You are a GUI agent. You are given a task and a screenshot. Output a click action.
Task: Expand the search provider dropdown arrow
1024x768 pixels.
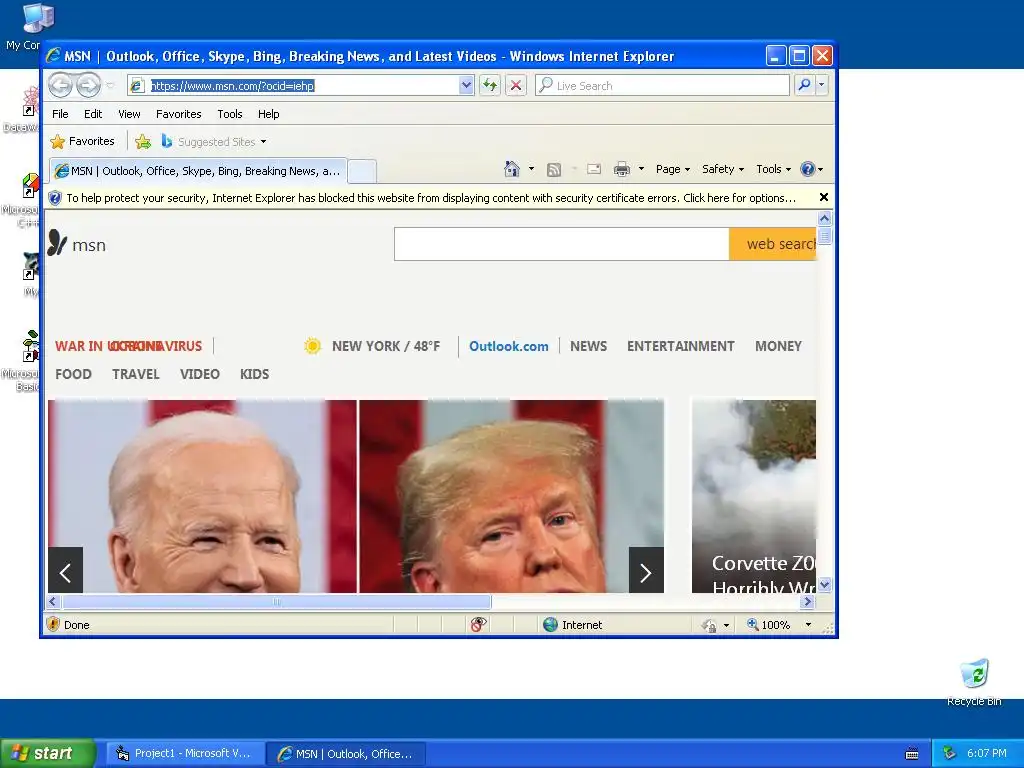click(822, 85)
